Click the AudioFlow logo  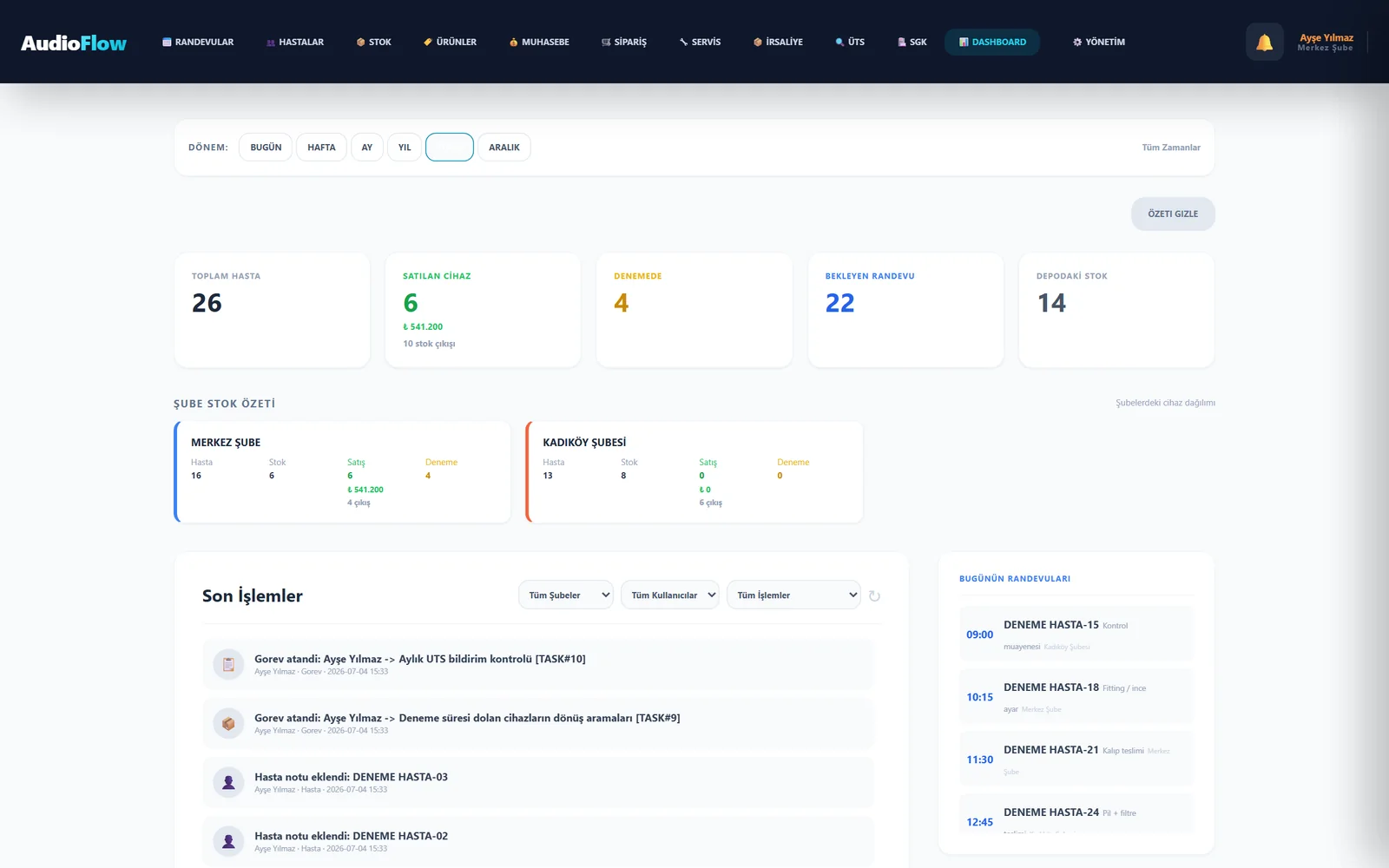click(74, 43)
